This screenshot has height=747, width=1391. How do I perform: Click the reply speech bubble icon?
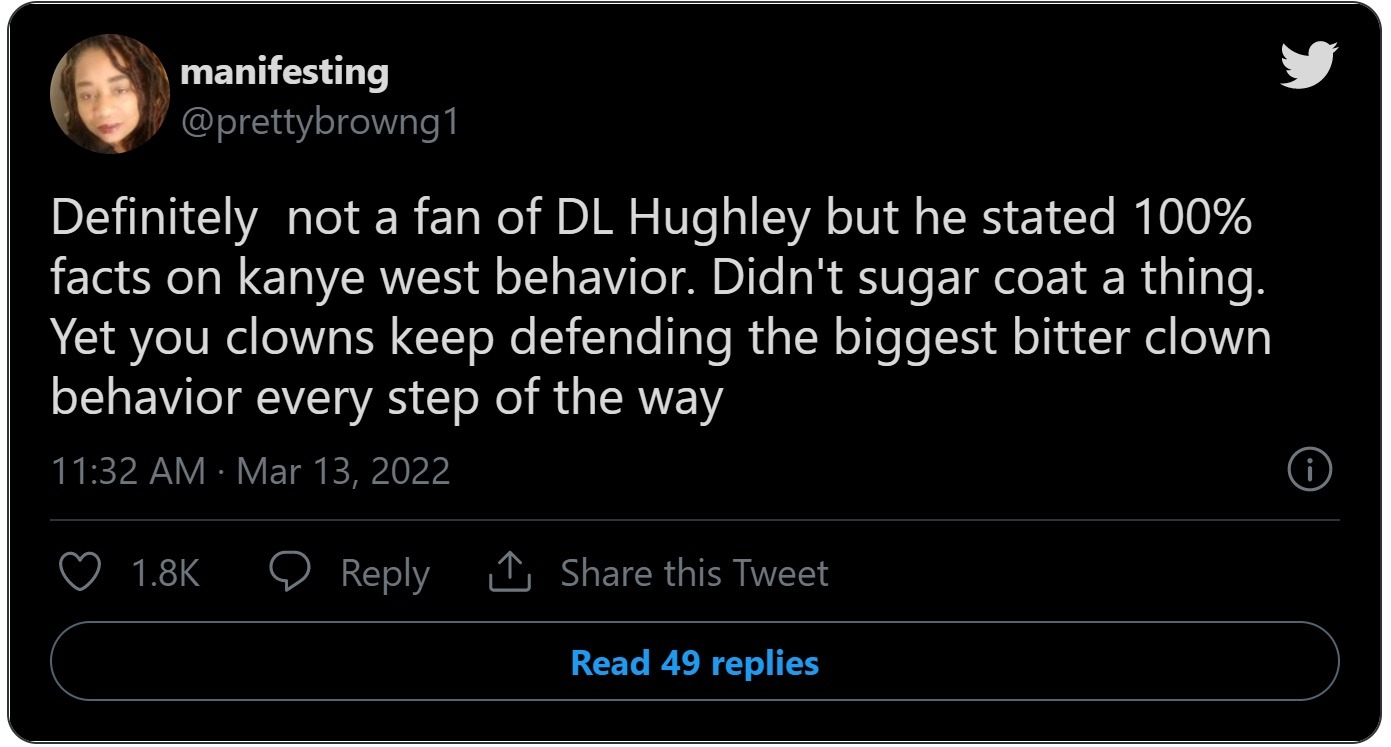(289, 573)
